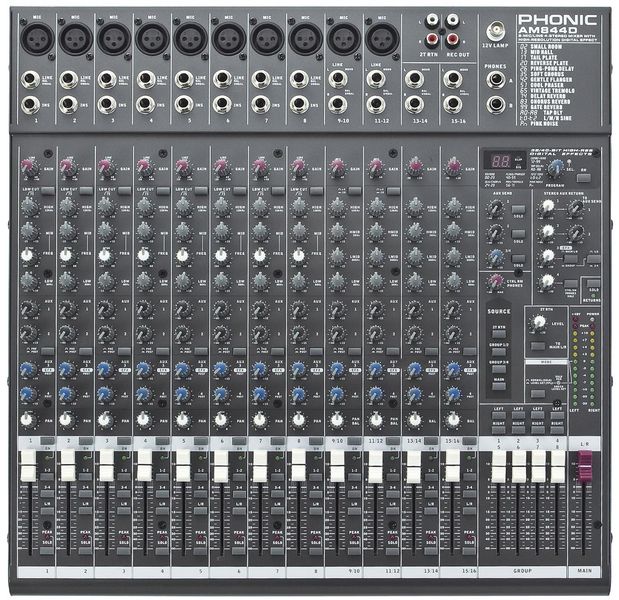
Task: Adjust the CTRL RM / PHONES knob
Action: [496, 281]
